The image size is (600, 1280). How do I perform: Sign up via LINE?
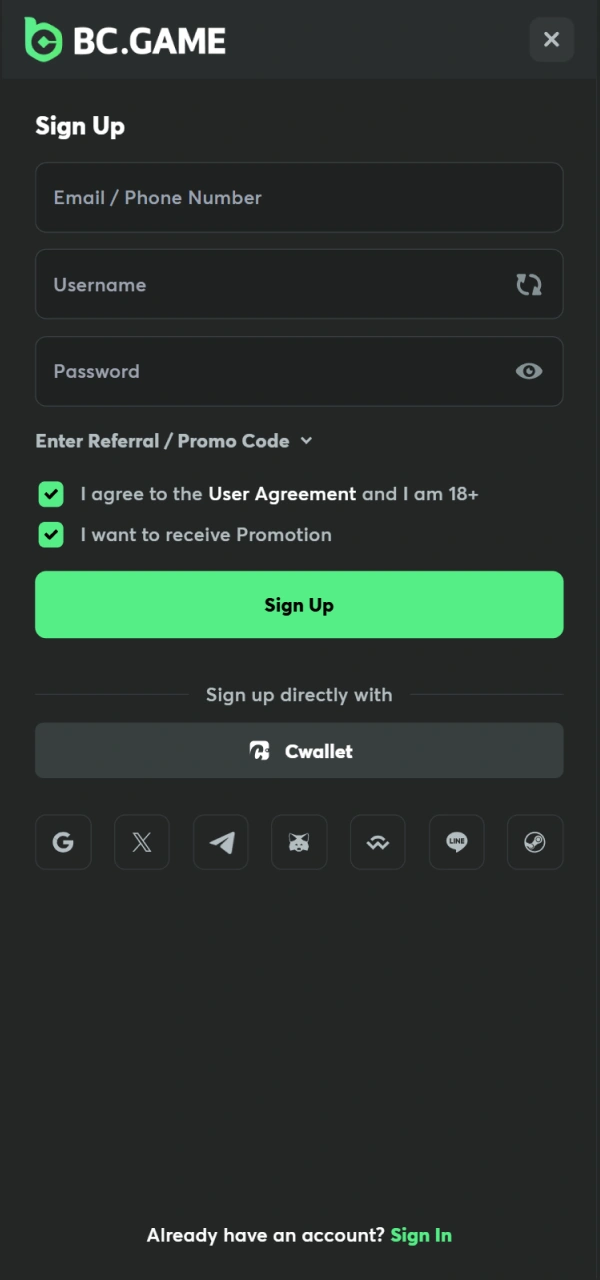pyautogui.click(x=456, y=842)
